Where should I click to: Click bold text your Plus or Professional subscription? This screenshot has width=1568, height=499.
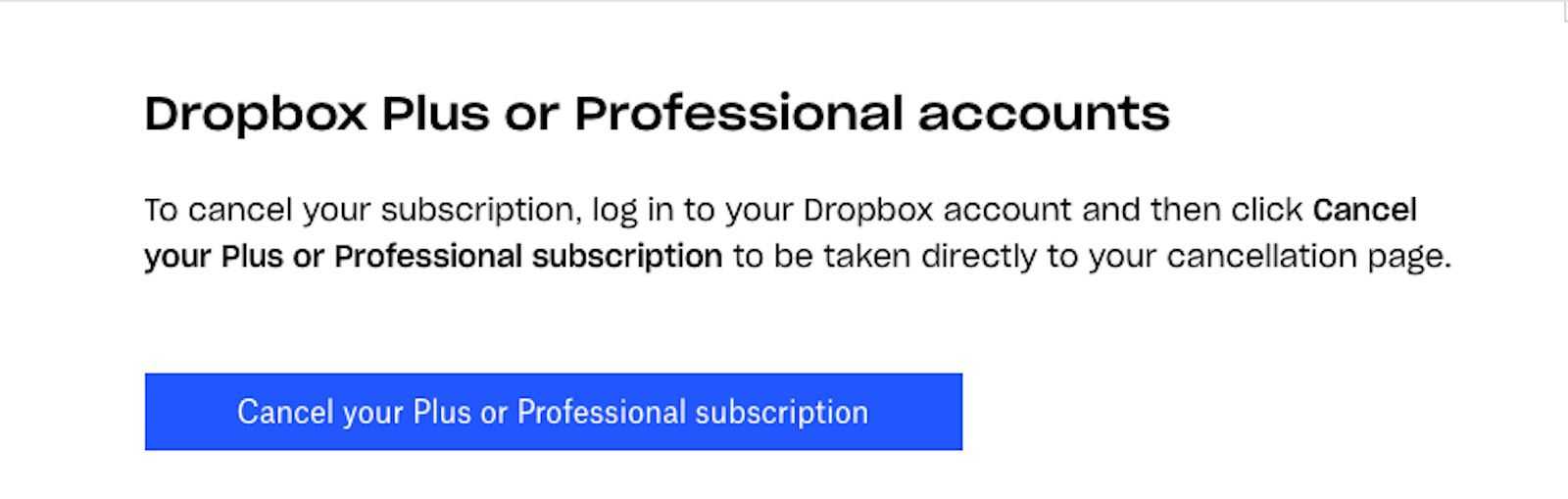(433, 257)
